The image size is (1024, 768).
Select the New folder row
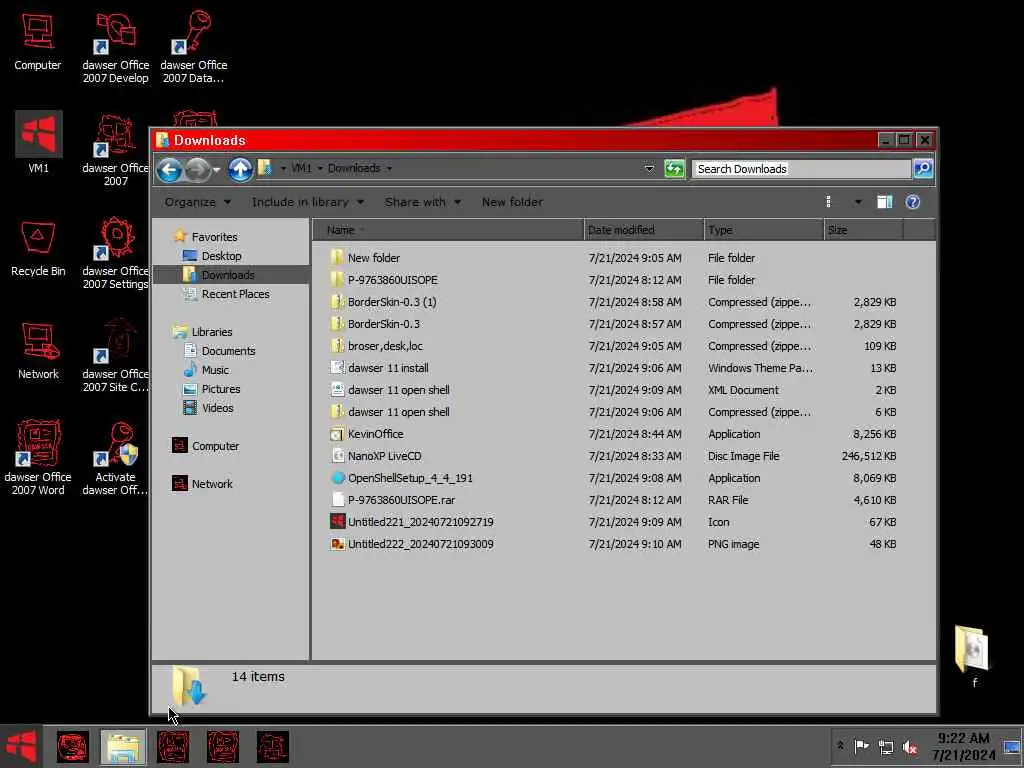pos(614,258)
